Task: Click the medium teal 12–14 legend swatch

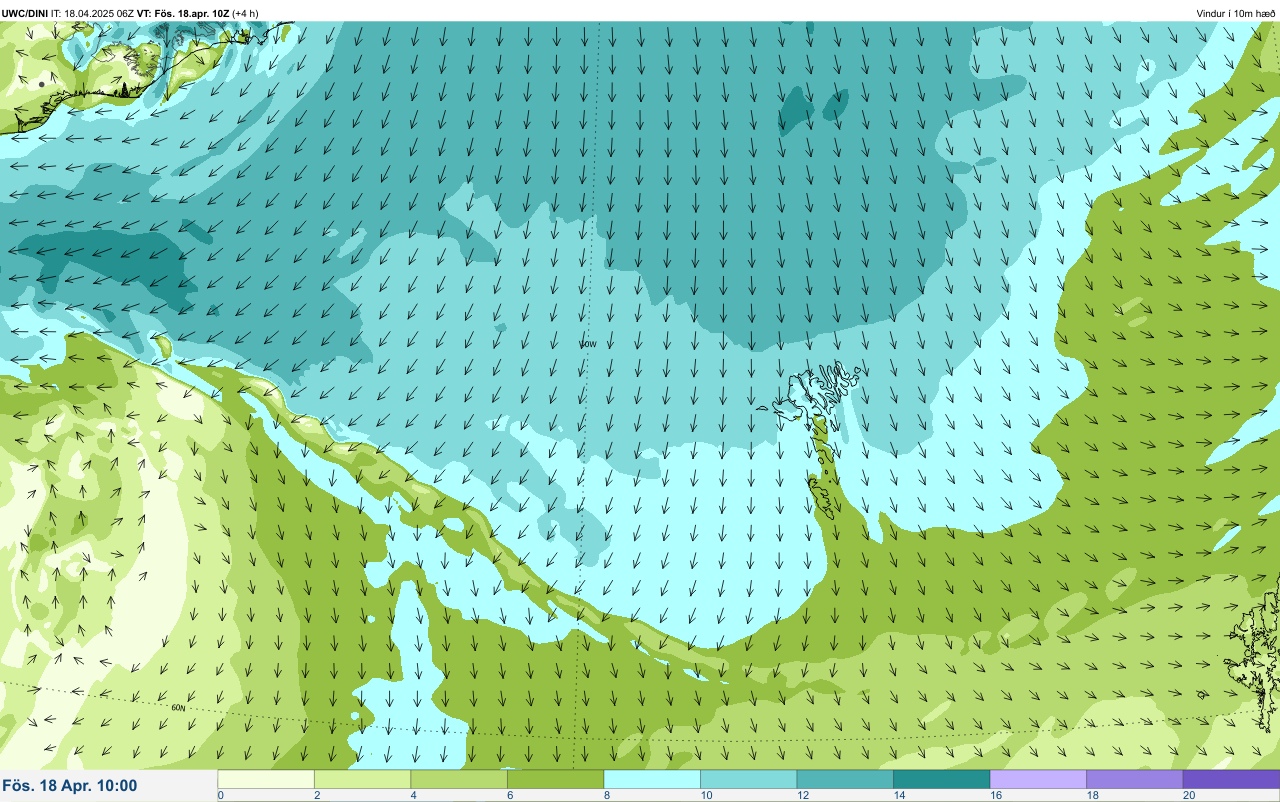Action: pyautogui.click(x=845, y=779)
